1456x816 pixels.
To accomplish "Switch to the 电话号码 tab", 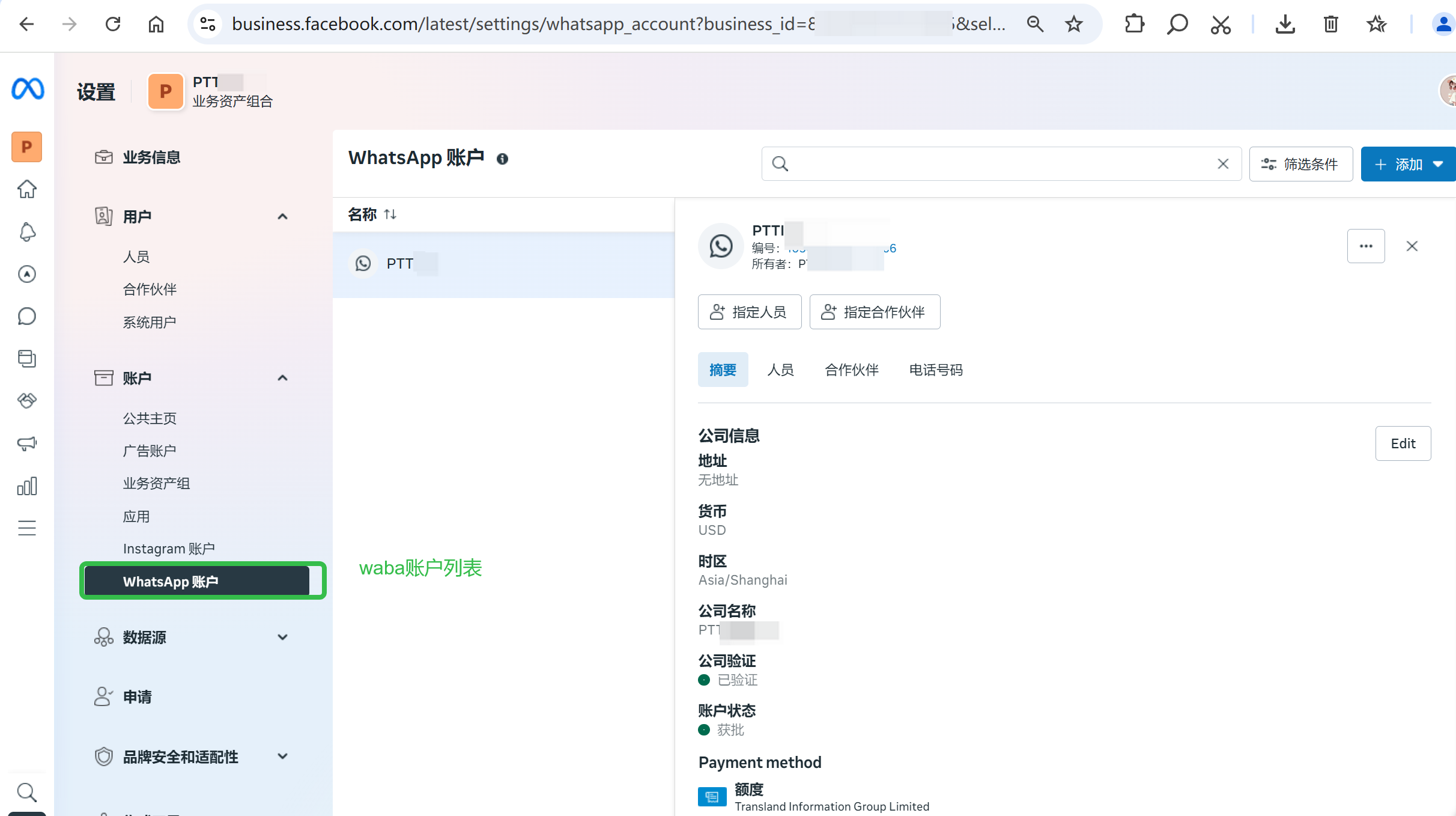I will (x=935, y=370).
